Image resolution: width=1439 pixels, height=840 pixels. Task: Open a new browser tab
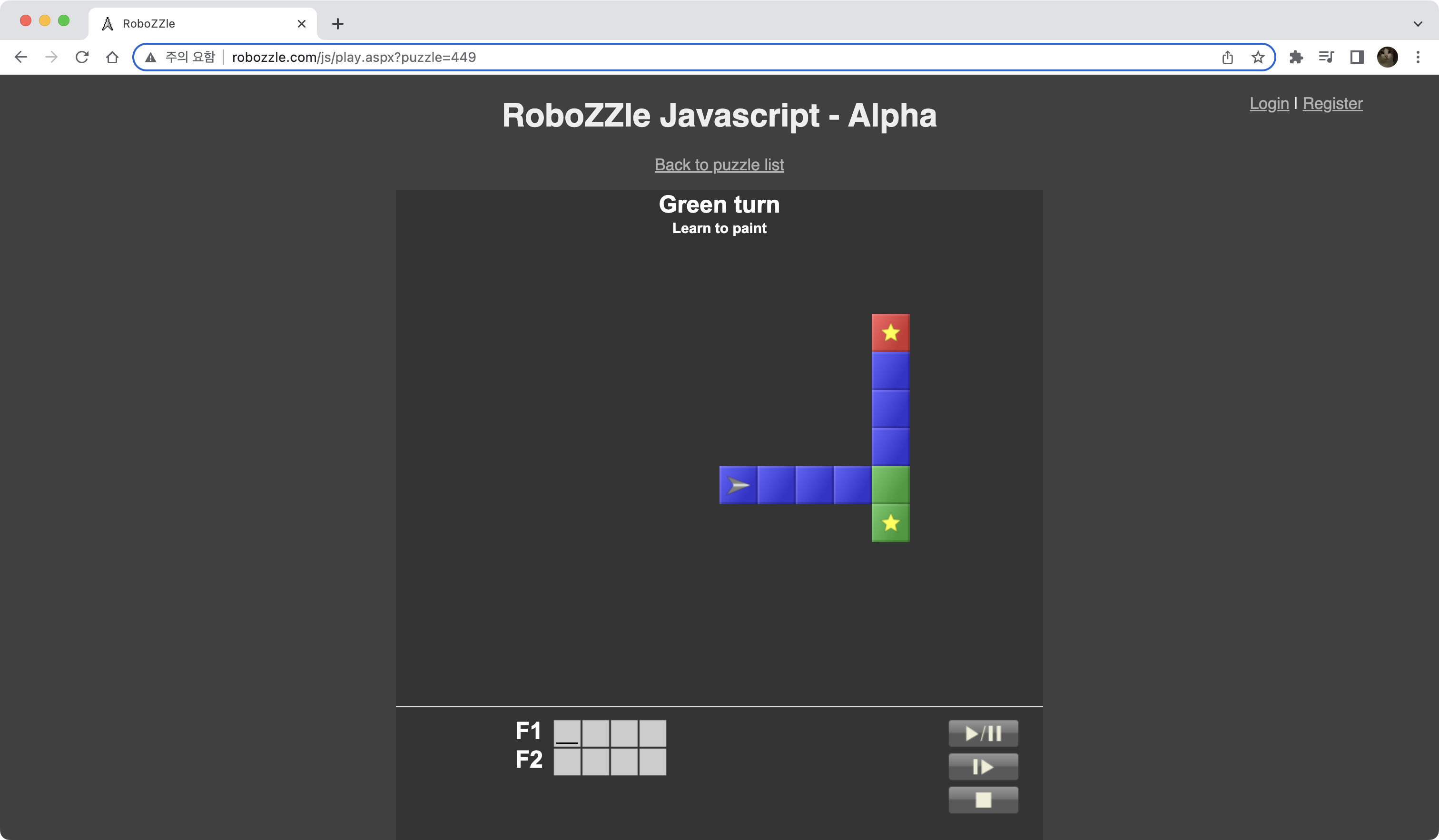click(337, 23)
